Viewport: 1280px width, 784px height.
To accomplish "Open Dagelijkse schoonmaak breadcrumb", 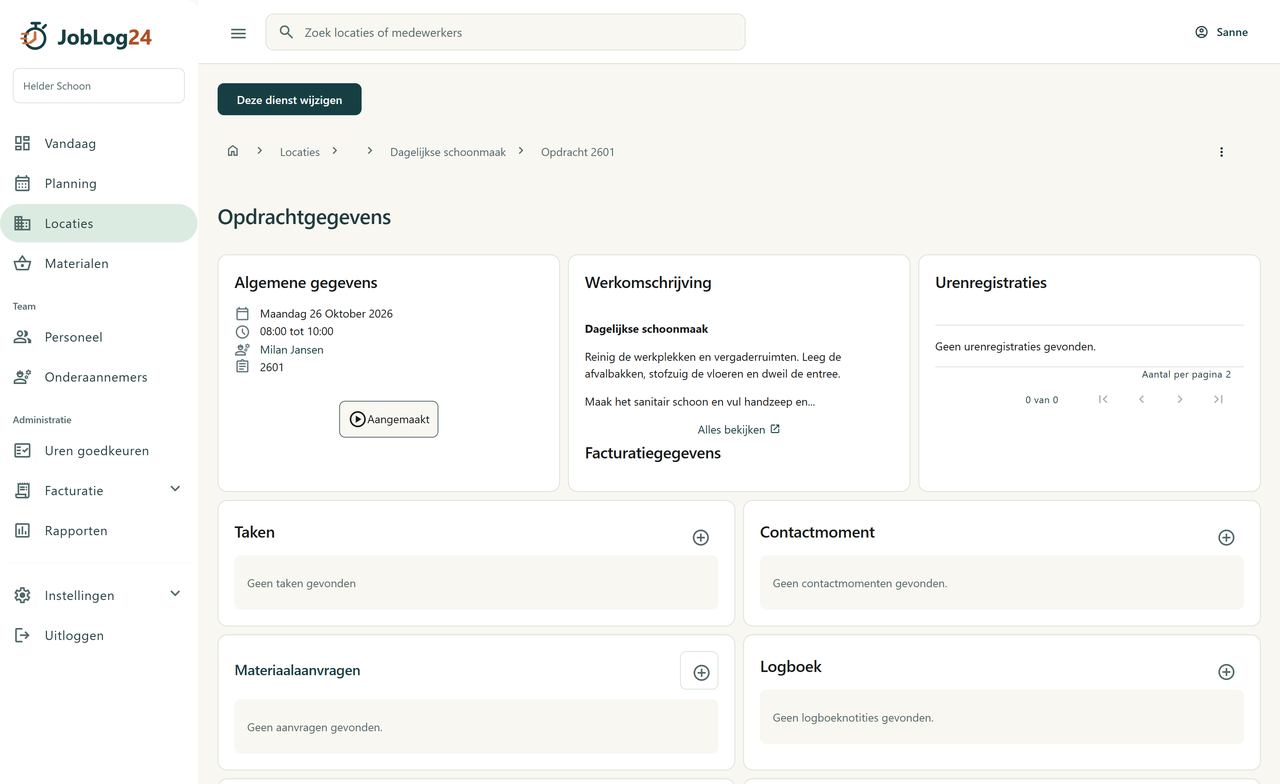I will coord(448,152).
